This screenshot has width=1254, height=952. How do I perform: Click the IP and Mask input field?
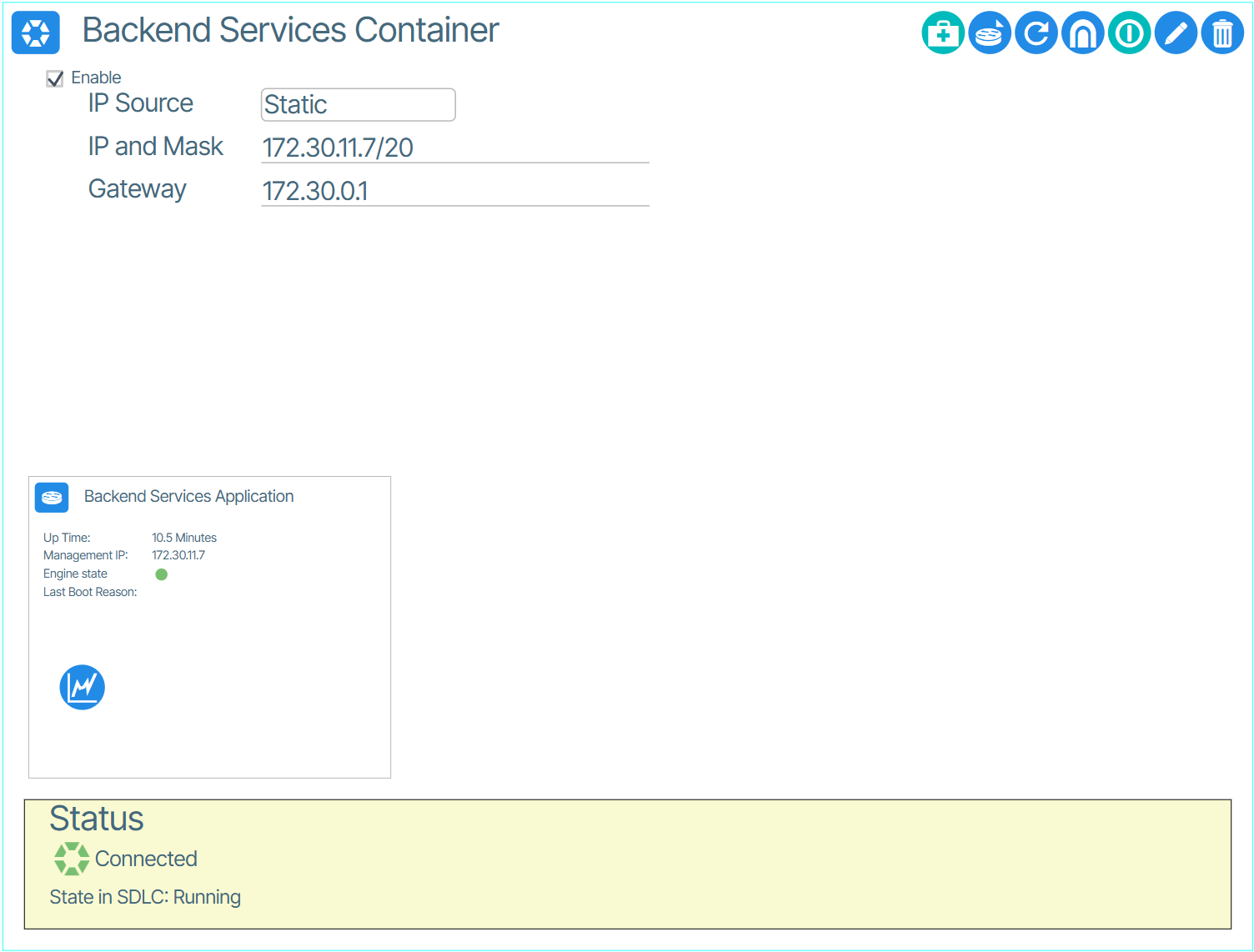click(x=455, y=148)
